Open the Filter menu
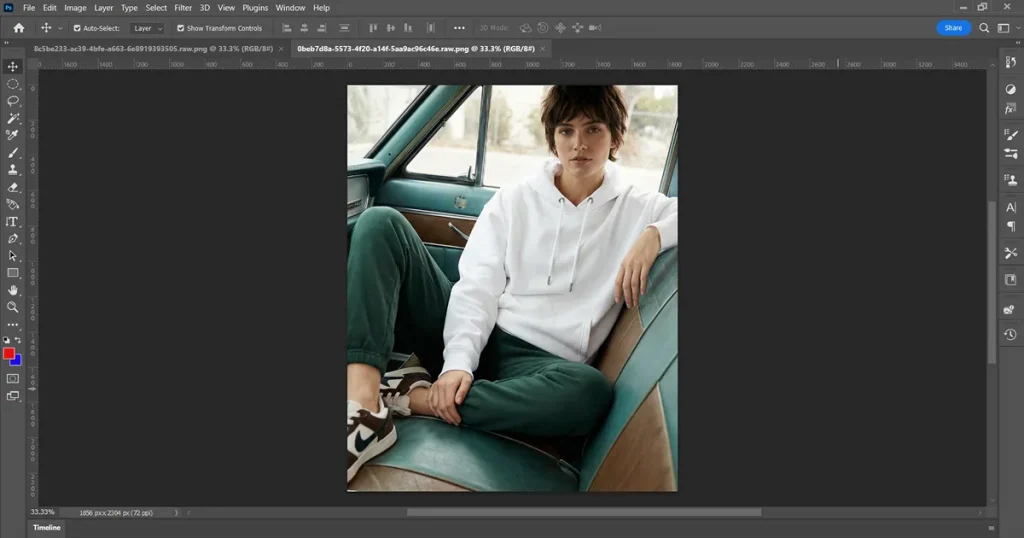This screenshot has height=538, width=1024. [183, 8]
